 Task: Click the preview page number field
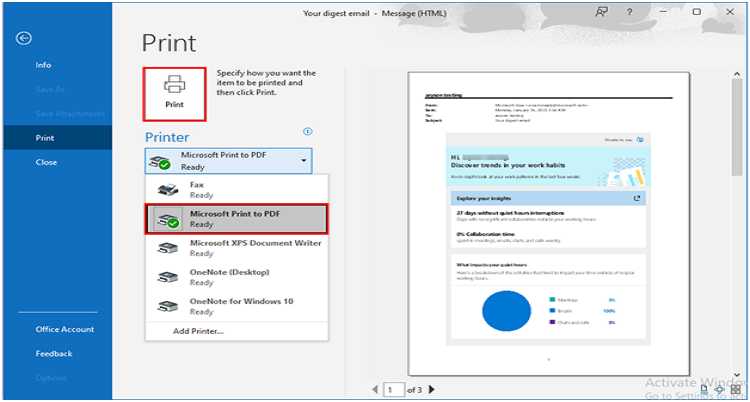[x=394, y=390]
